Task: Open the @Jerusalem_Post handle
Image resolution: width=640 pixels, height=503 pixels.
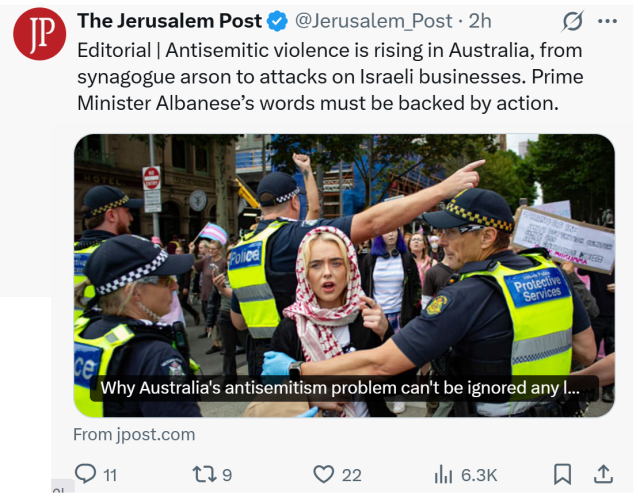Action: (x=373, y=21)
